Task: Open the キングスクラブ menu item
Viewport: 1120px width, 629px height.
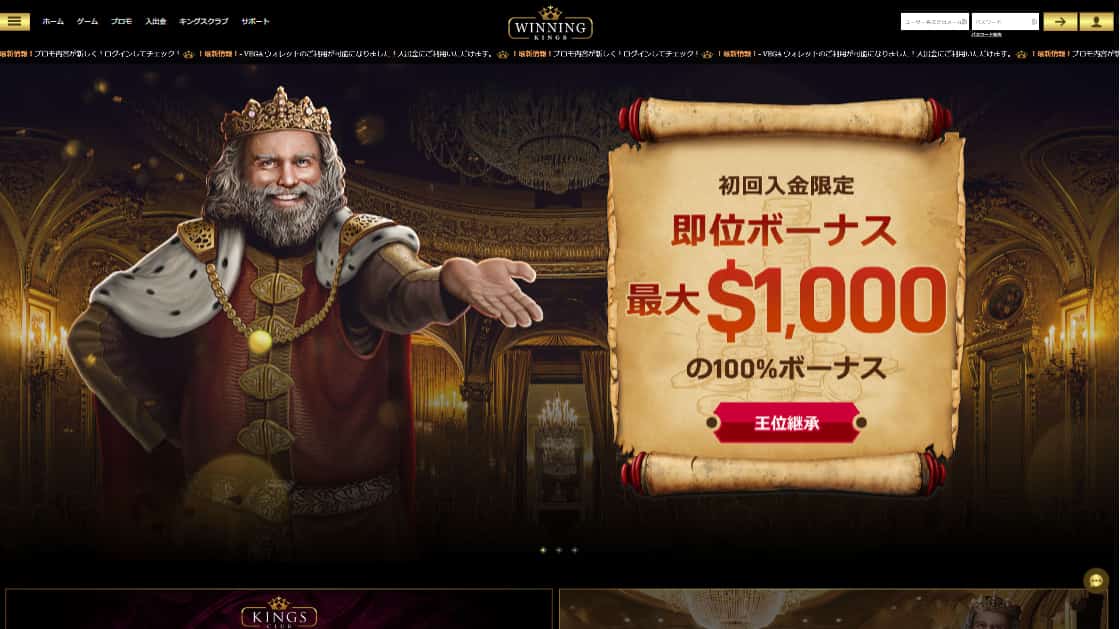Action: (x=204, y=21)
